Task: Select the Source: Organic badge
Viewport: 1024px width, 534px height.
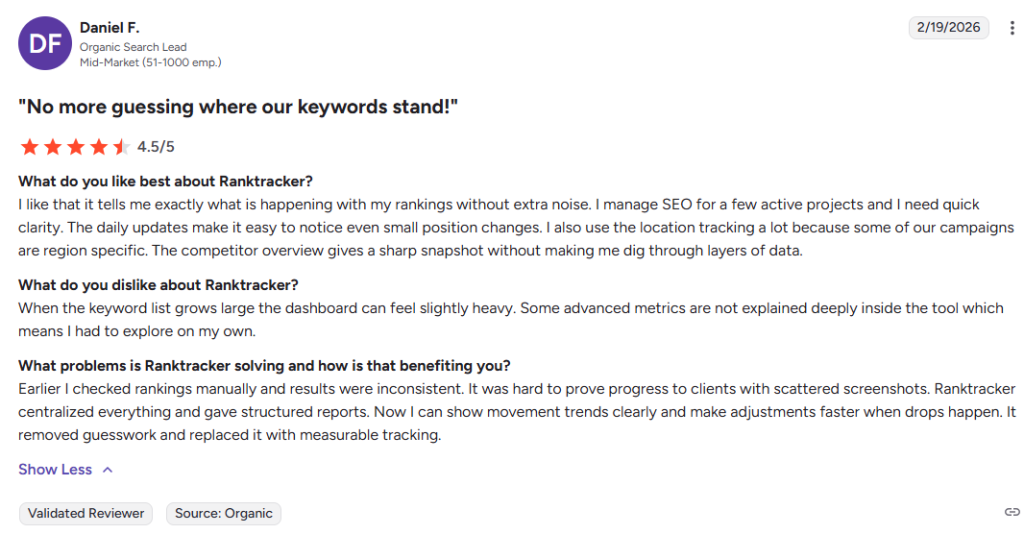Action: pyautogui.click(x=223, y=513)
